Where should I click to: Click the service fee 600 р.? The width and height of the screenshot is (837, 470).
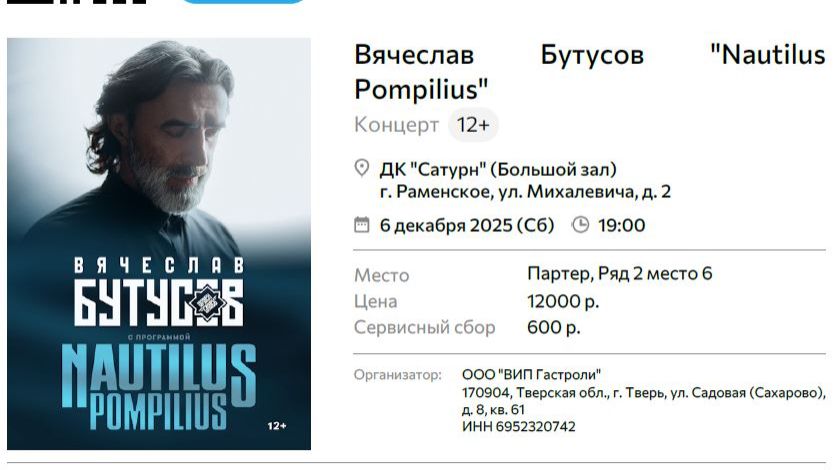point(554,327)
